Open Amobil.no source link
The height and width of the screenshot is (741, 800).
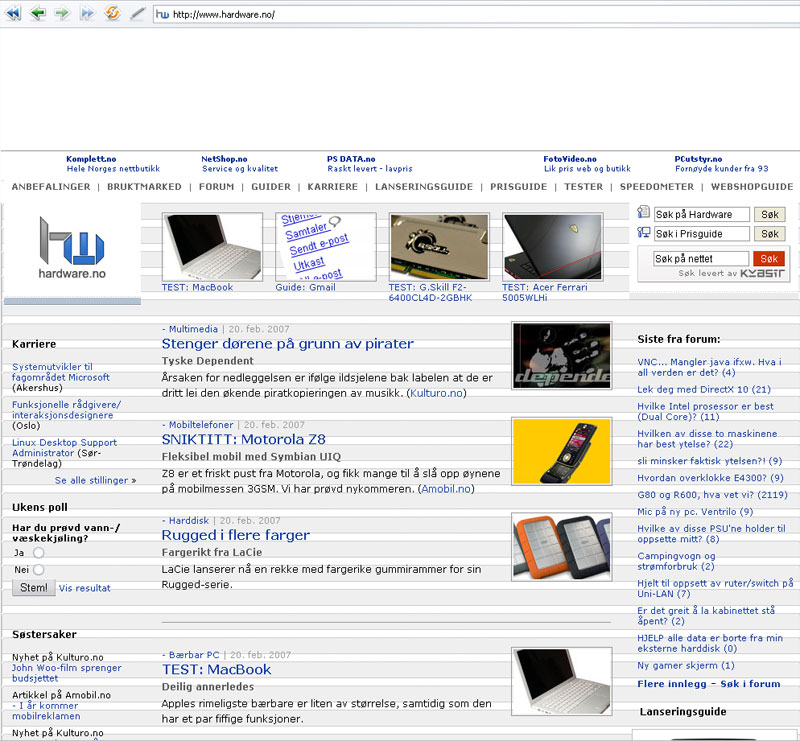(446, 489)
